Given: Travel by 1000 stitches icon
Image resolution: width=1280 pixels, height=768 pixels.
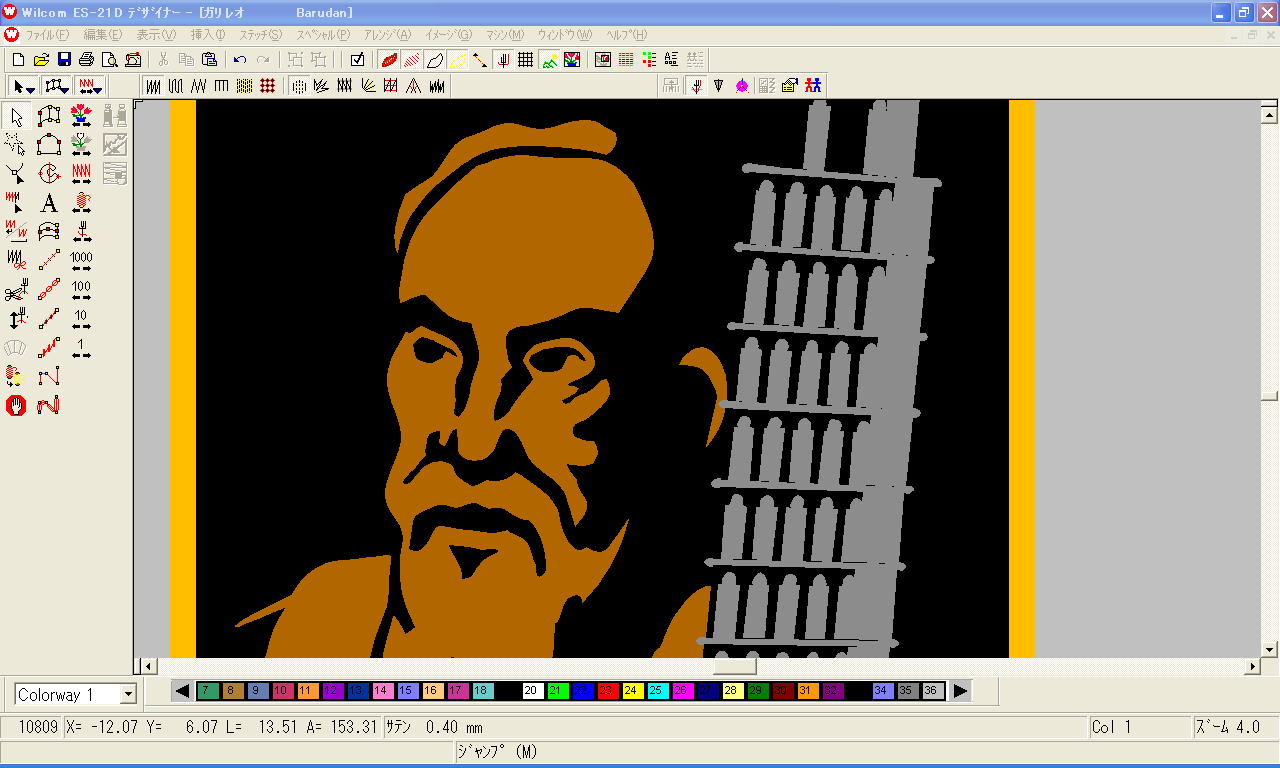Looking at the screenshot, I should [x=82, y=261].
